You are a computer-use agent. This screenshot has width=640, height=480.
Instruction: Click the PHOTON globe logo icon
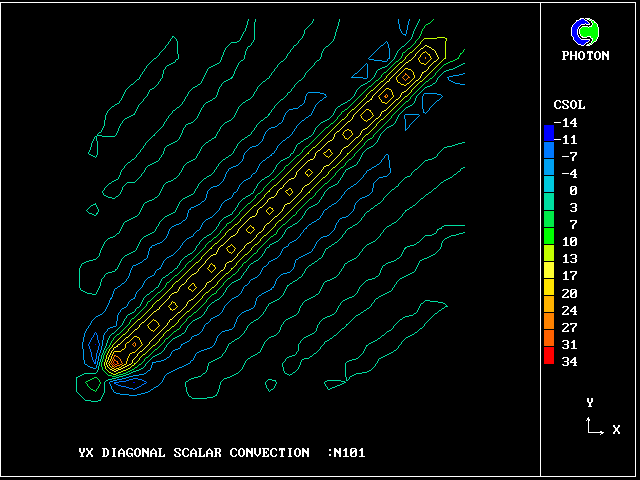pyautogui.click(x=585, y=32)
